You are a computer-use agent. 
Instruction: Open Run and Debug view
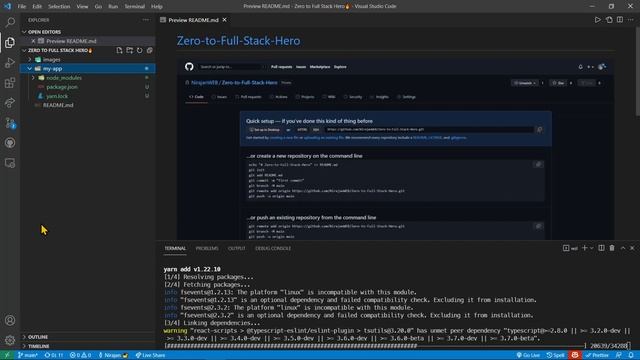[10, 63]
